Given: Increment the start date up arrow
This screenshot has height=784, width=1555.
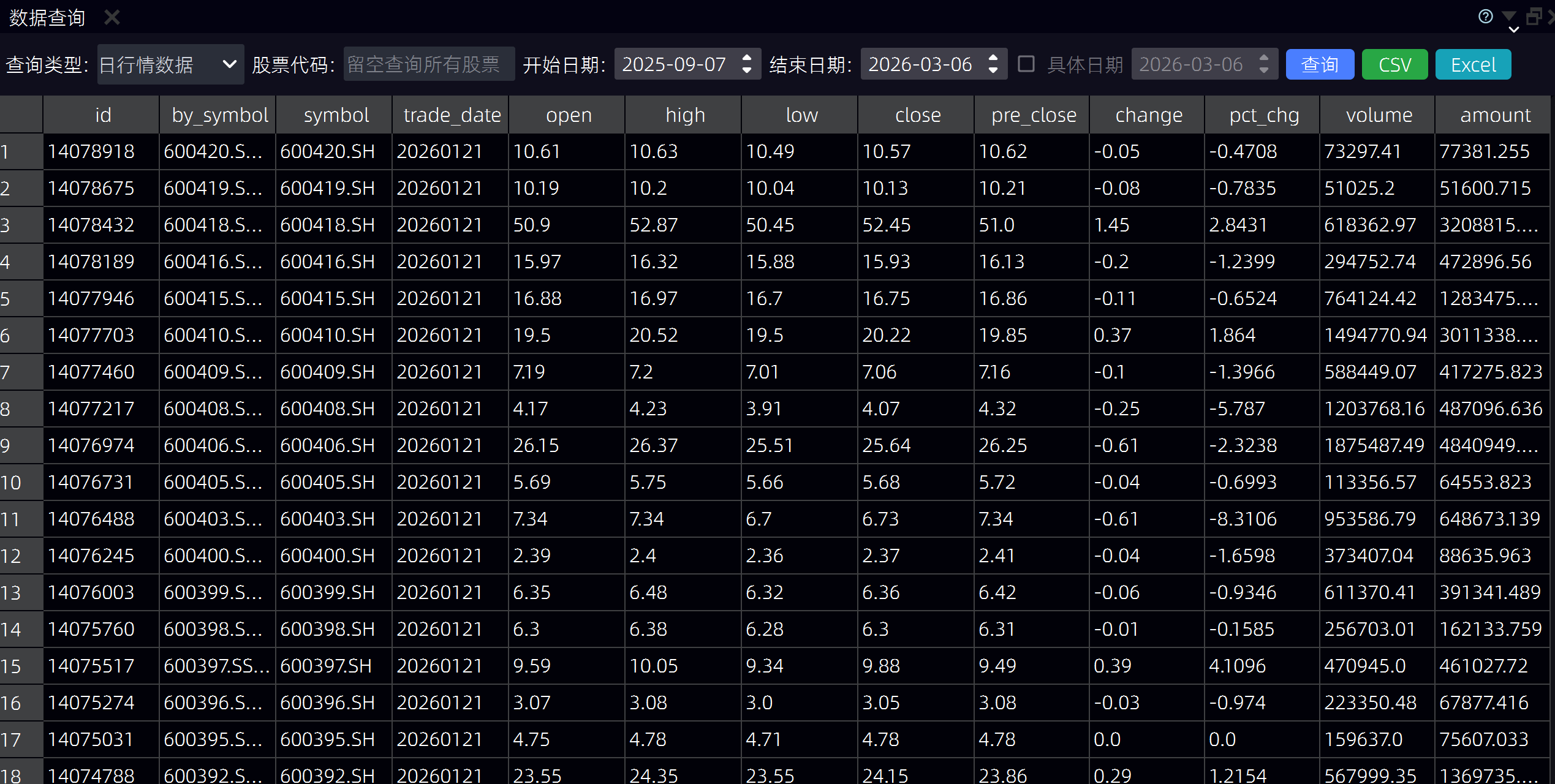Looking at the screenshot, I should tap(746, 58).
